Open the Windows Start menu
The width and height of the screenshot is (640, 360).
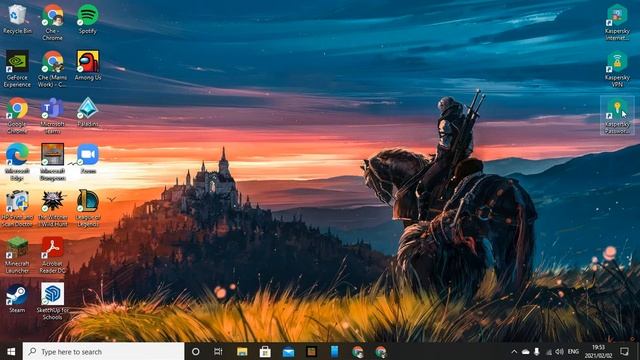pos(11,351)
